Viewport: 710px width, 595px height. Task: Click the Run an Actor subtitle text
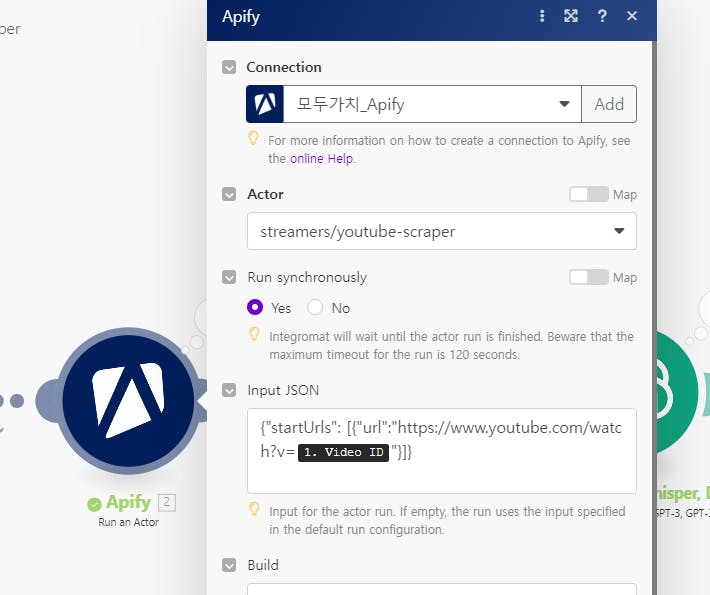tap(128, 522)
